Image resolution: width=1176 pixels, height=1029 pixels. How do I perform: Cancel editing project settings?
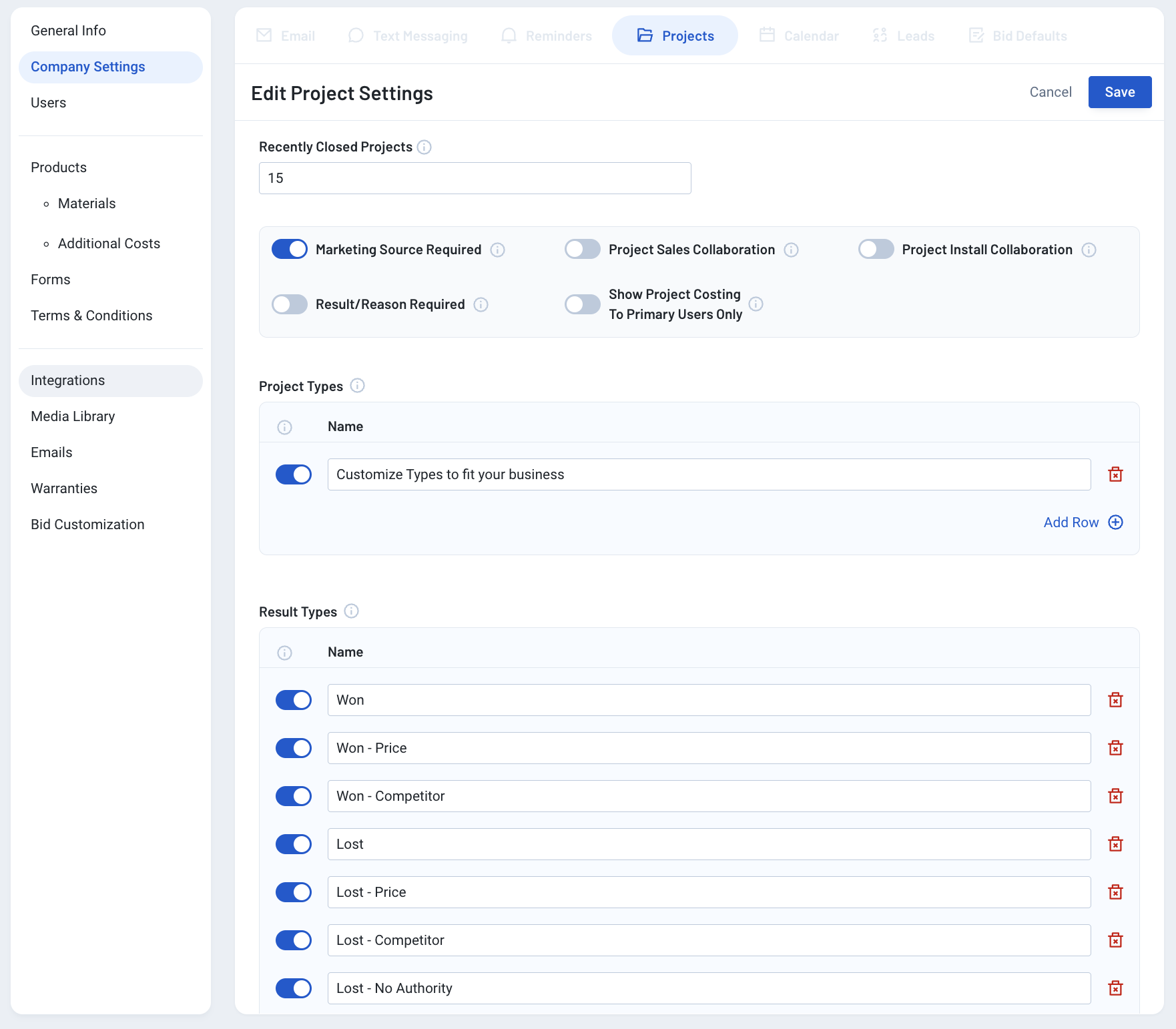coord(1051,92)
